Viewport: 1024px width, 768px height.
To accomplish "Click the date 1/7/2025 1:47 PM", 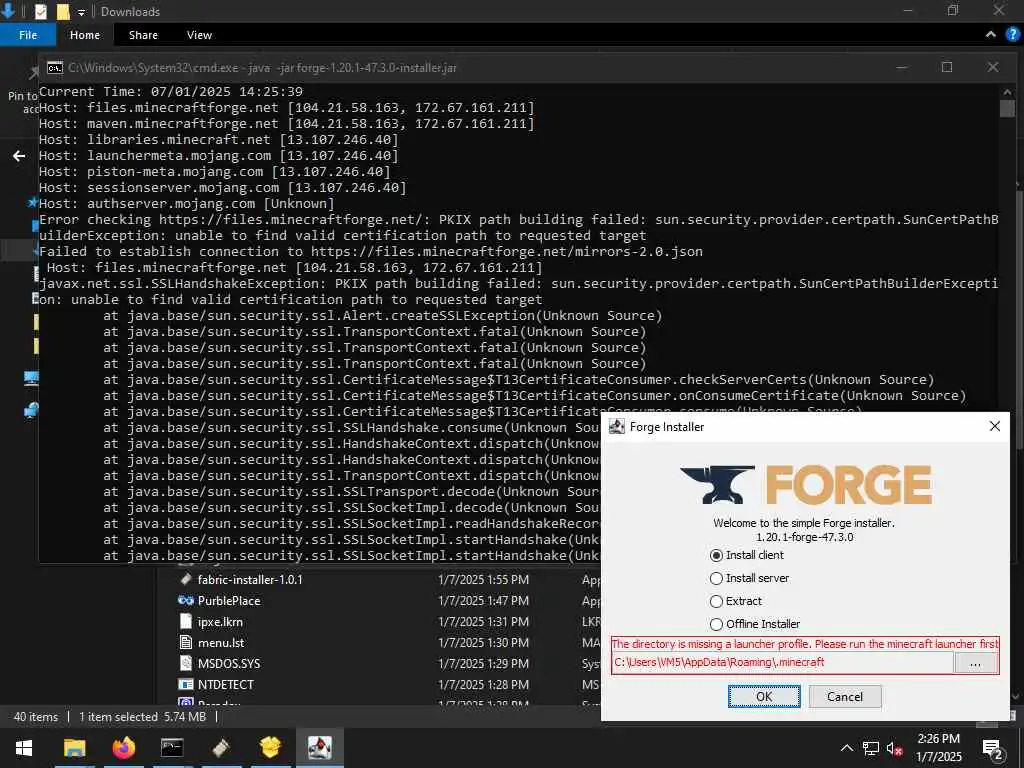I will pyautogui.click(x=483, y=600).
